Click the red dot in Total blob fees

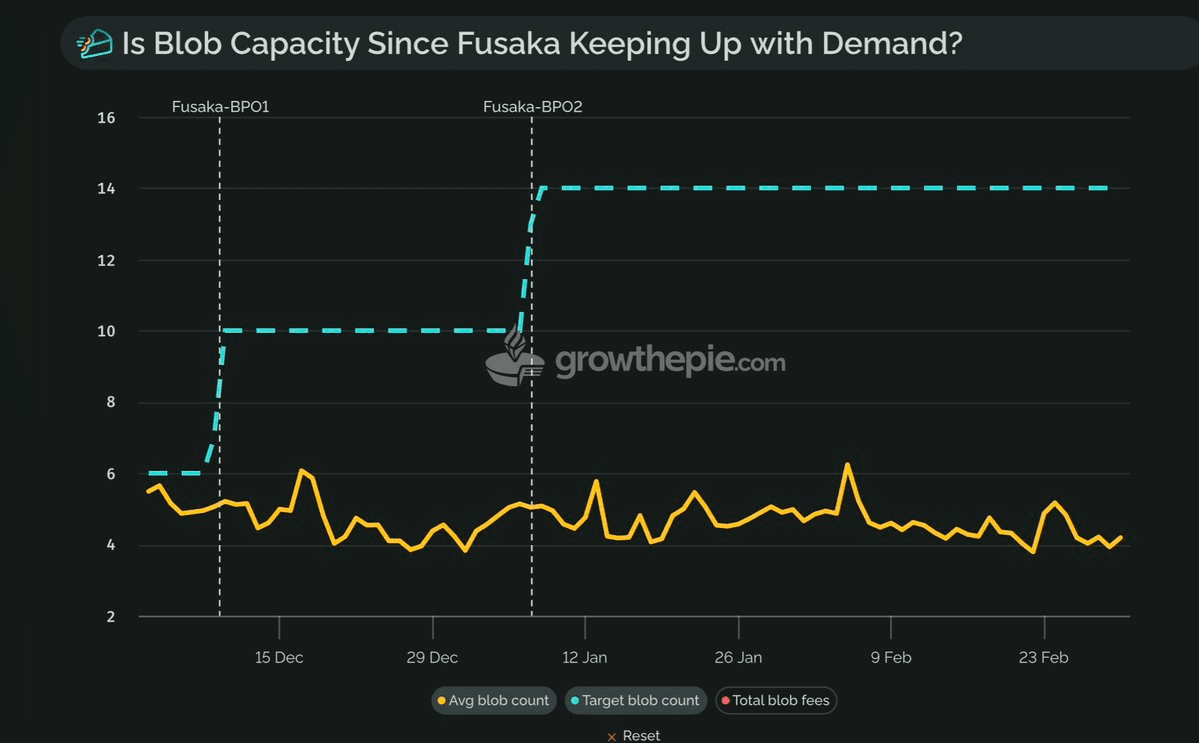coord(725,701)
